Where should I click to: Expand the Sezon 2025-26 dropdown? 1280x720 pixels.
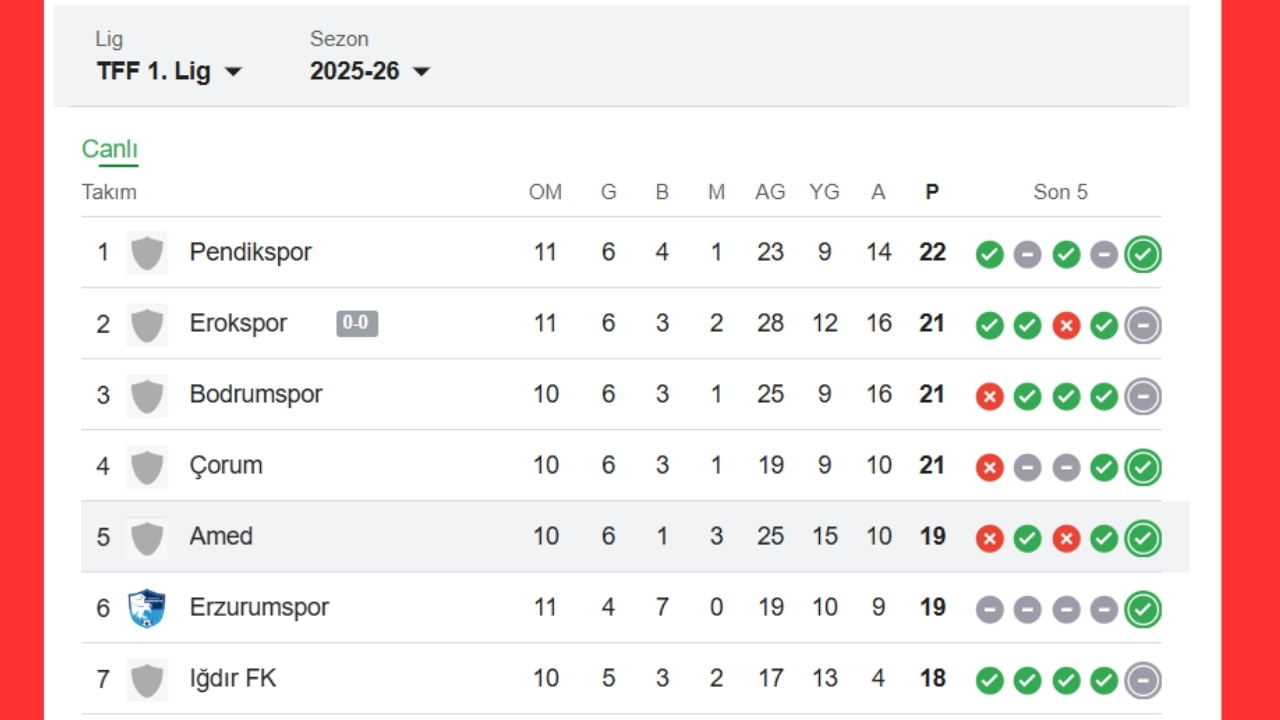click(x=369, y=71)
